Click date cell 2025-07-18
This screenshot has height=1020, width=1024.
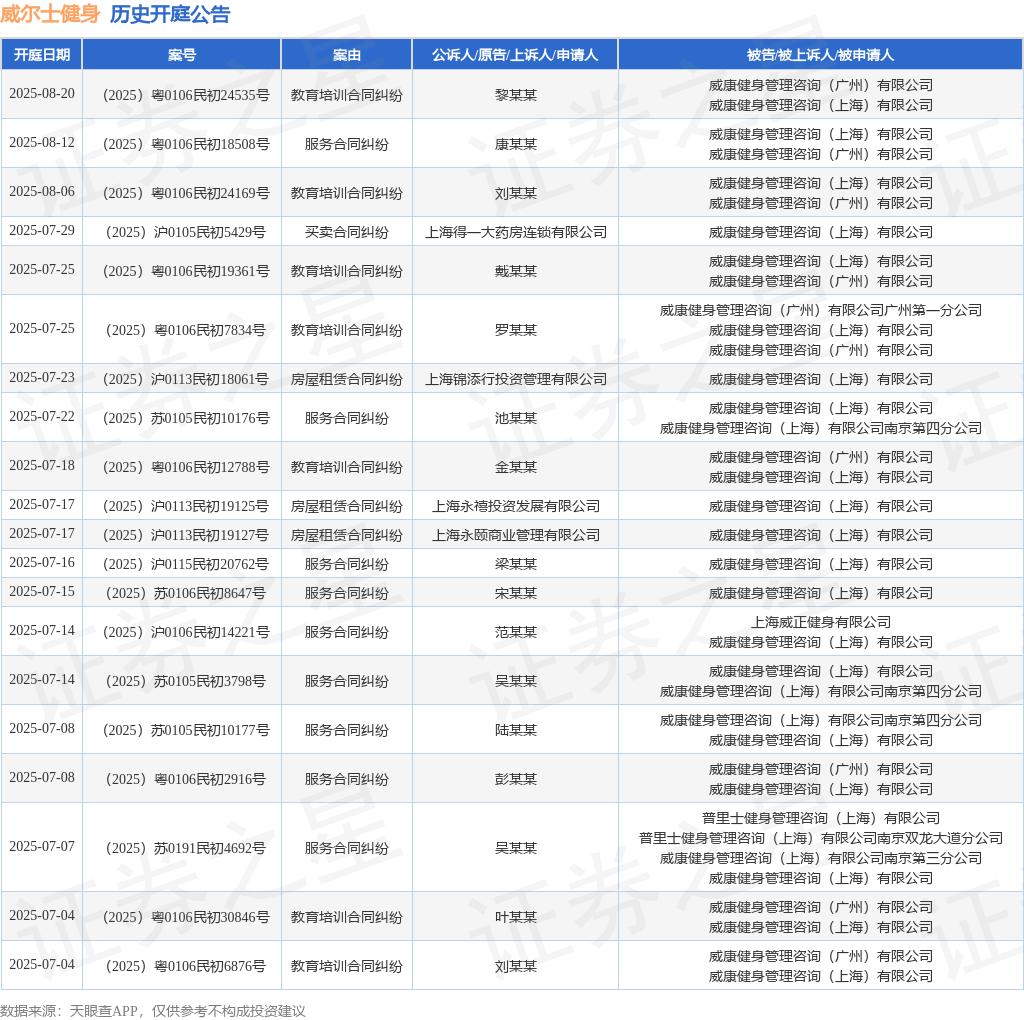point(42,466)
